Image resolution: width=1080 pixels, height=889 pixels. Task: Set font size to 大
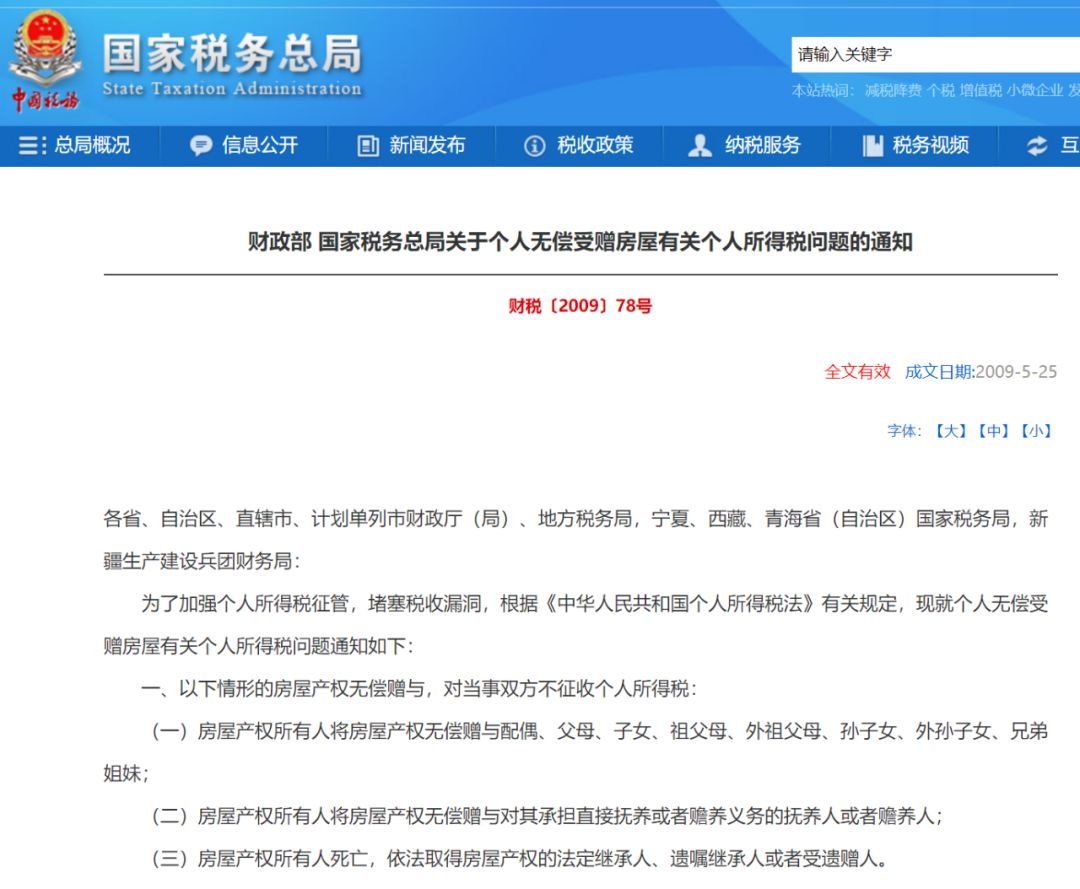(x=951, y=431)
